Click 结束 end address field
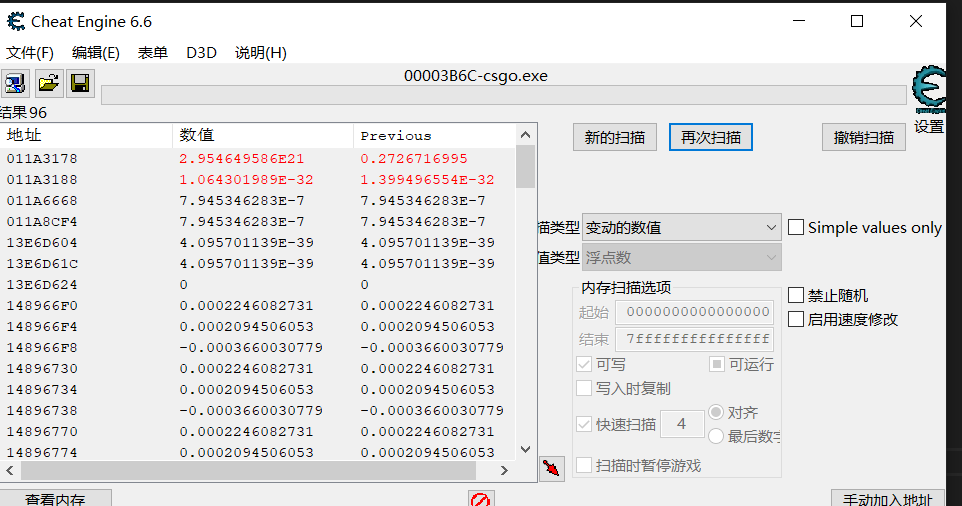 [695, 339]
